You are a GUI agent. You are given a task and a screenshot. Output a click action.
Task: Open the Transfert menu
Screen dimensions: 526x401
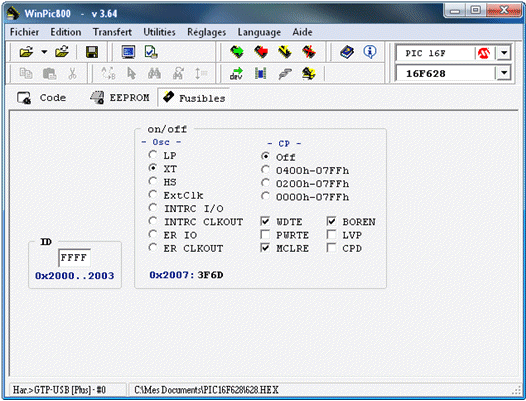112,32
